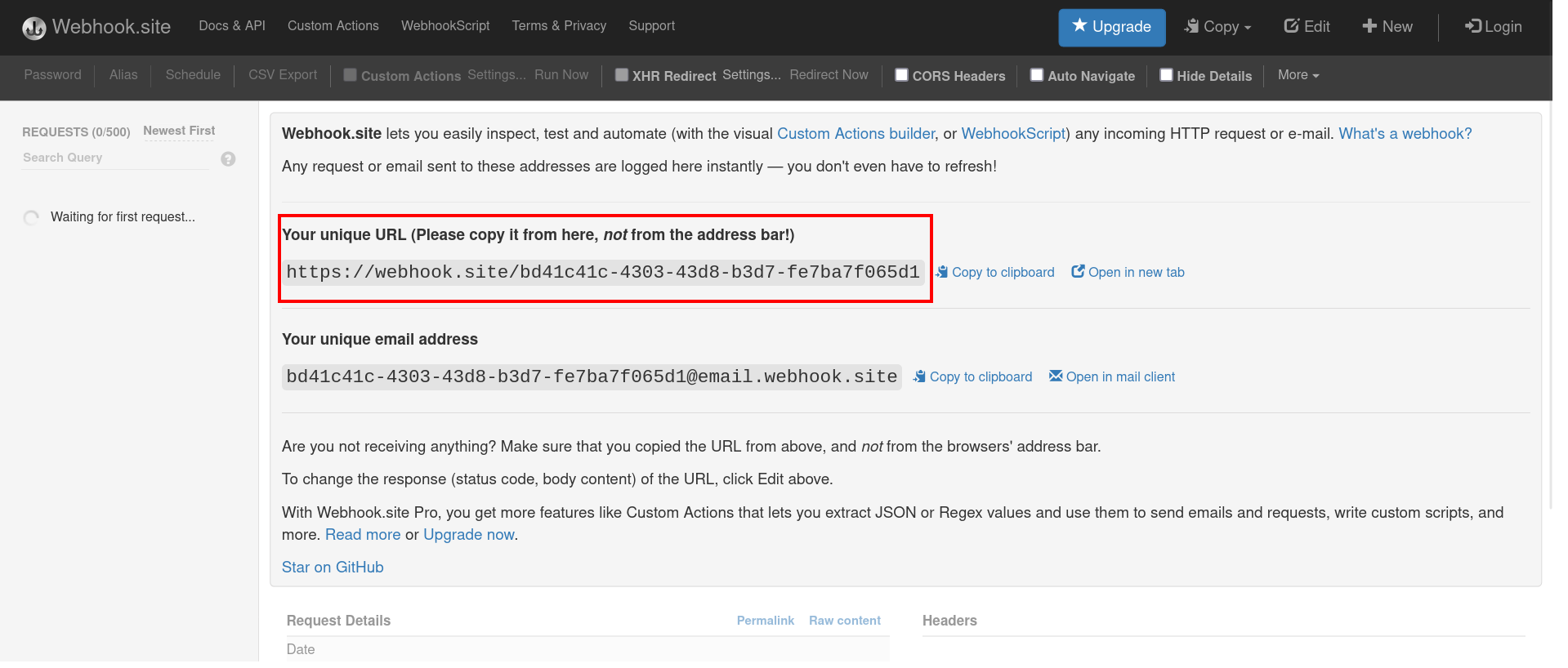The width and height of the screenshot is (1568, 668).
Task: Open Terms & Privacy page
Action: [x=559, y=26]
